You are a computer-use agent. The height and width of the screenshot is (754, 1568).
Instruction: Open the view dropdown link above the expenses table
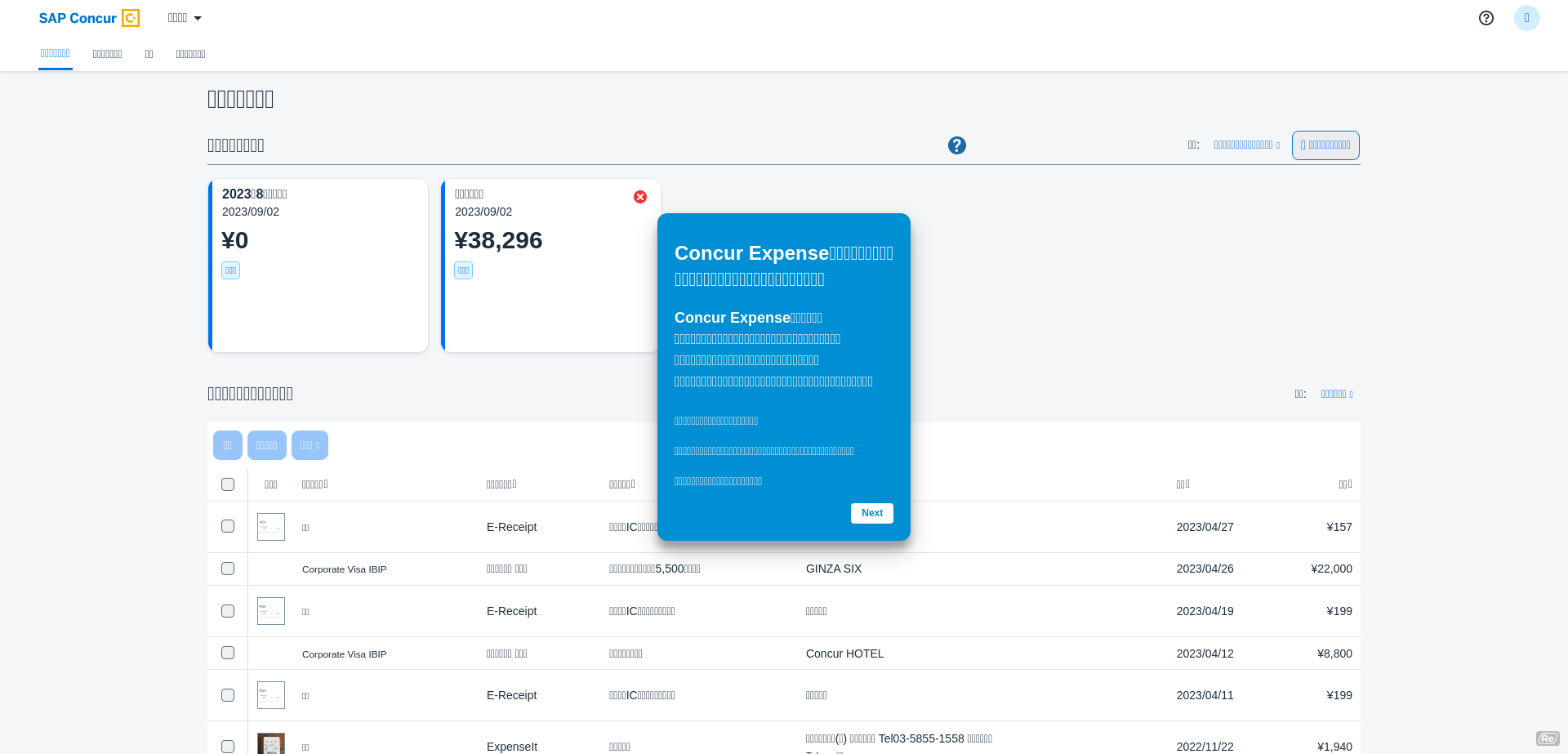[1337, 394]
